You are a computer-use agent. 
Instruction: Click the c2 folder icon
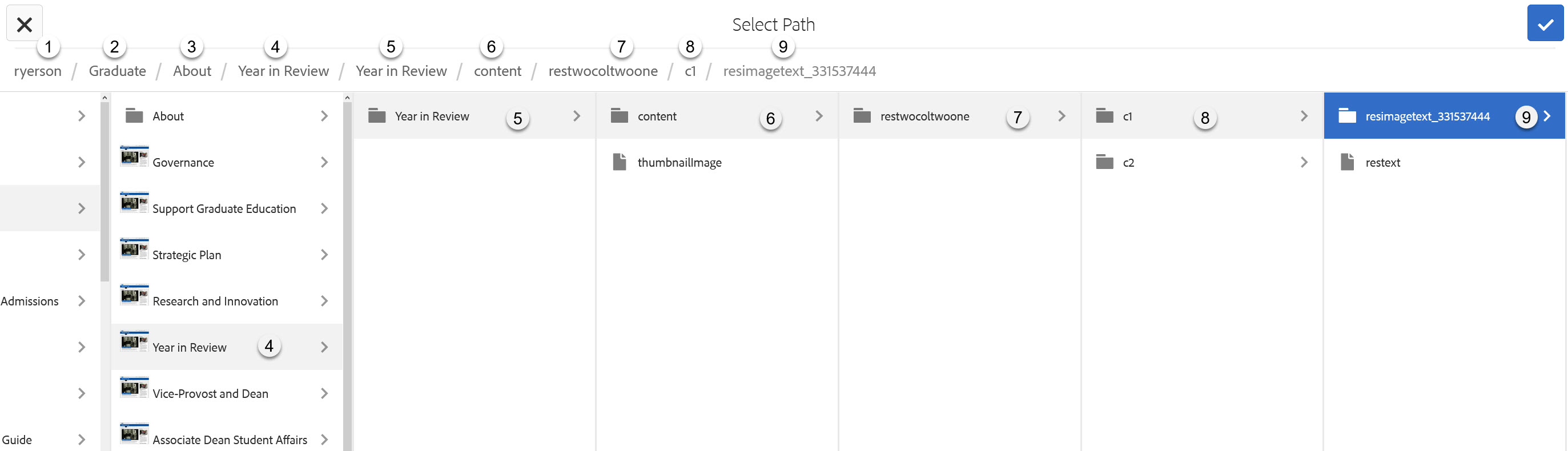[1104, 162]
